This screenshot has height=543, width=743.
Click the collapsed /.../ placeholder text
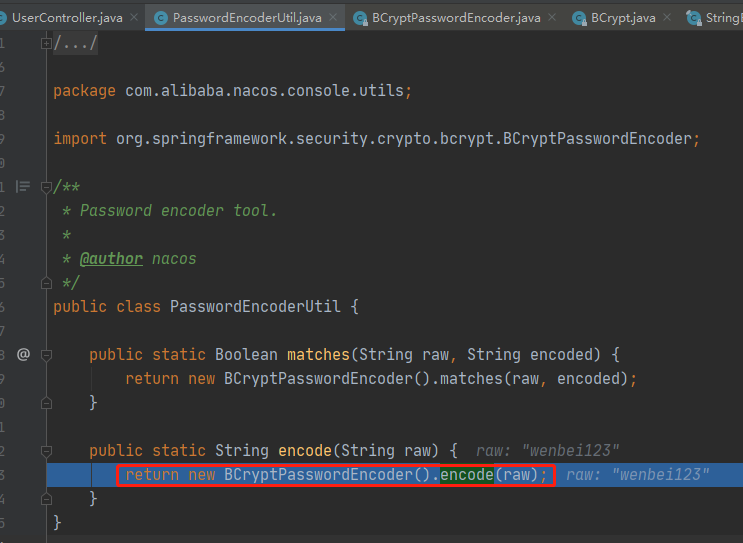tap(75, 43)
